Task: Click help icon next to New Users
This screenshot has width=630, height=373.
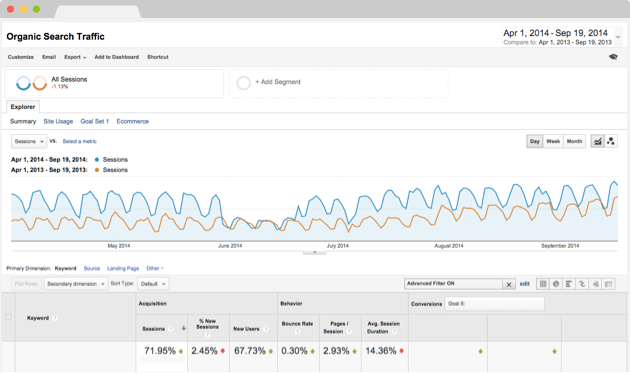Action: click(x=265, y=329)
